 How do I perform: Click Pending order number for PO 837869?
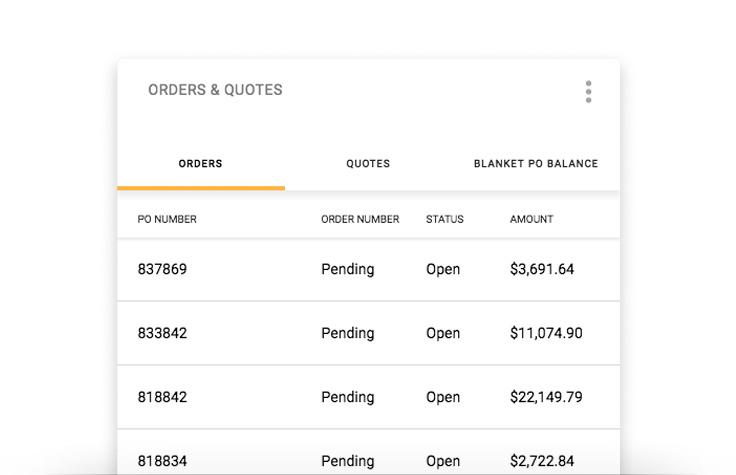click(x=347, y=269)
